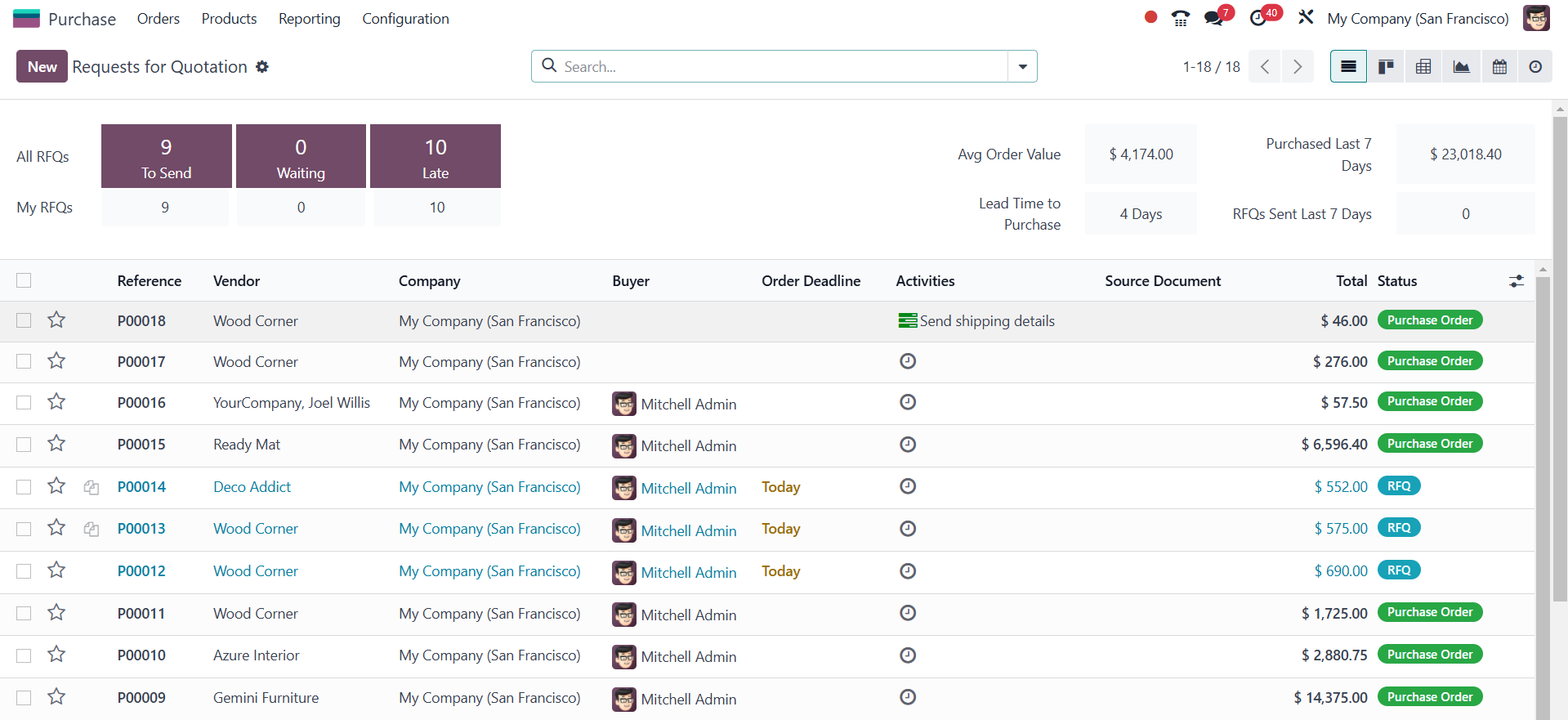1568x720 pixels.
Task: Open the Reporting menu
Action: click(309, 18)
